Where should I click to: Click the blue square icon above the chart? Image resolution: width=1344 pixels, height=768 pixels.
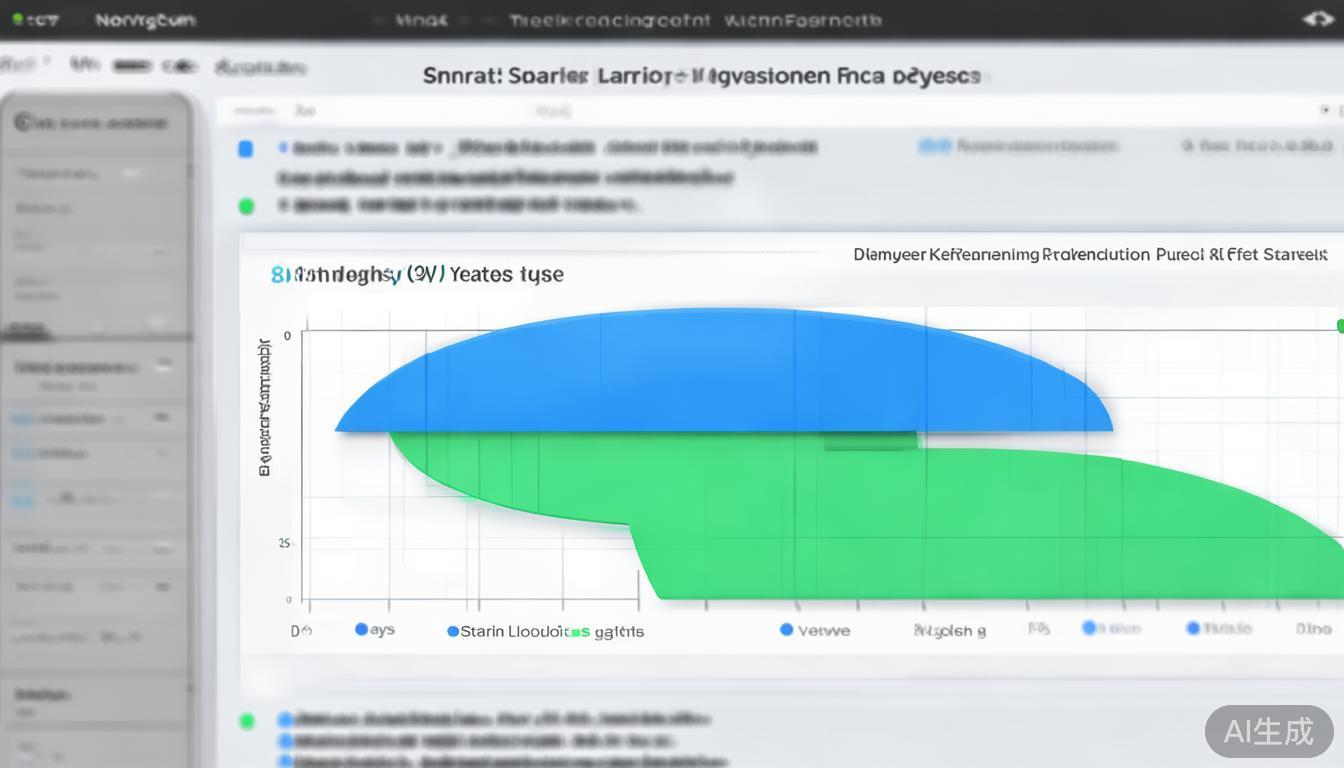pos(245,149)
